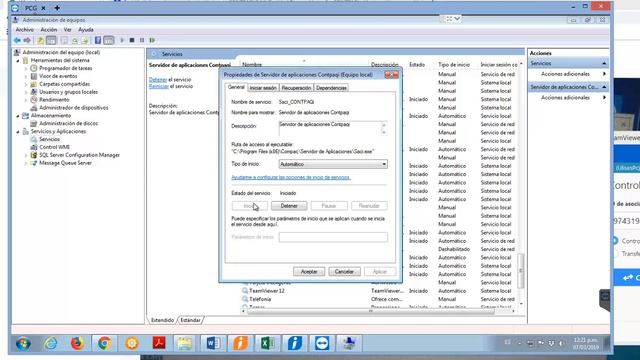Click the Parámetros de inicio input field
Viewport: 640px width, 360px height.
(x=333, y=237)
